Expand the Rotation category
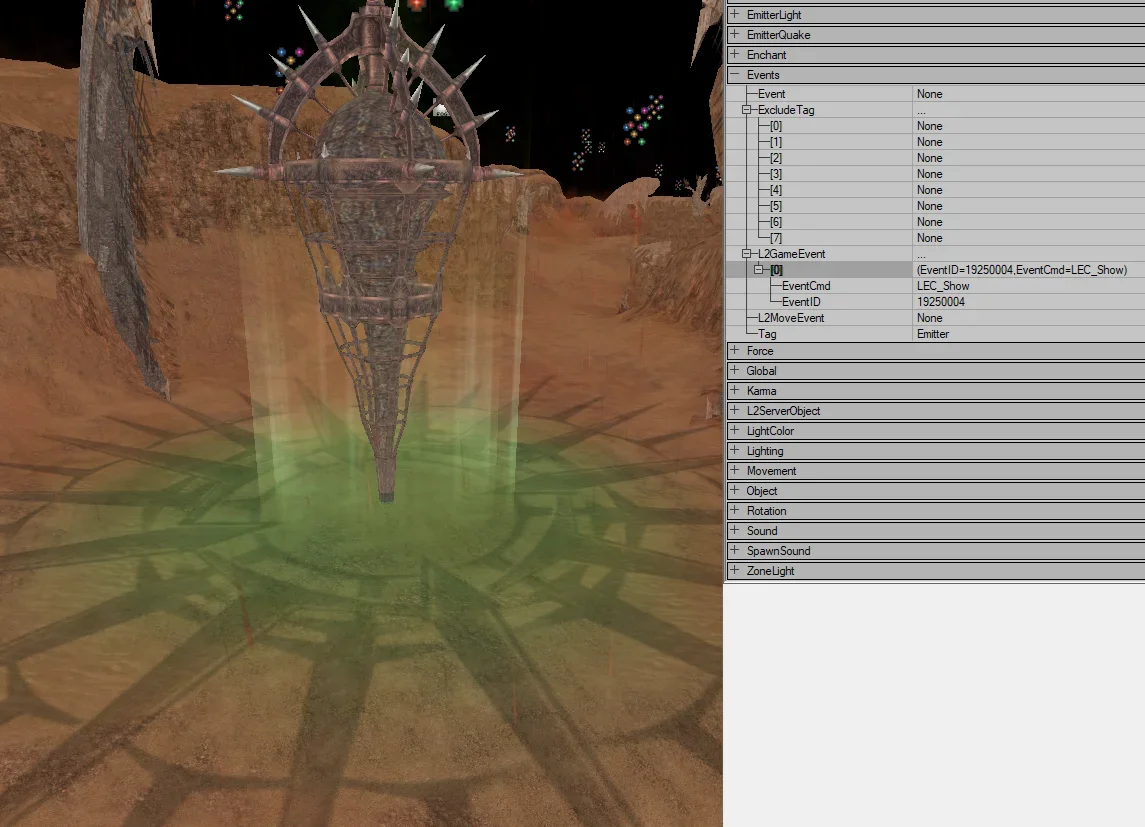Screen dimensions: 1145x827 click(x=735, y=511)
